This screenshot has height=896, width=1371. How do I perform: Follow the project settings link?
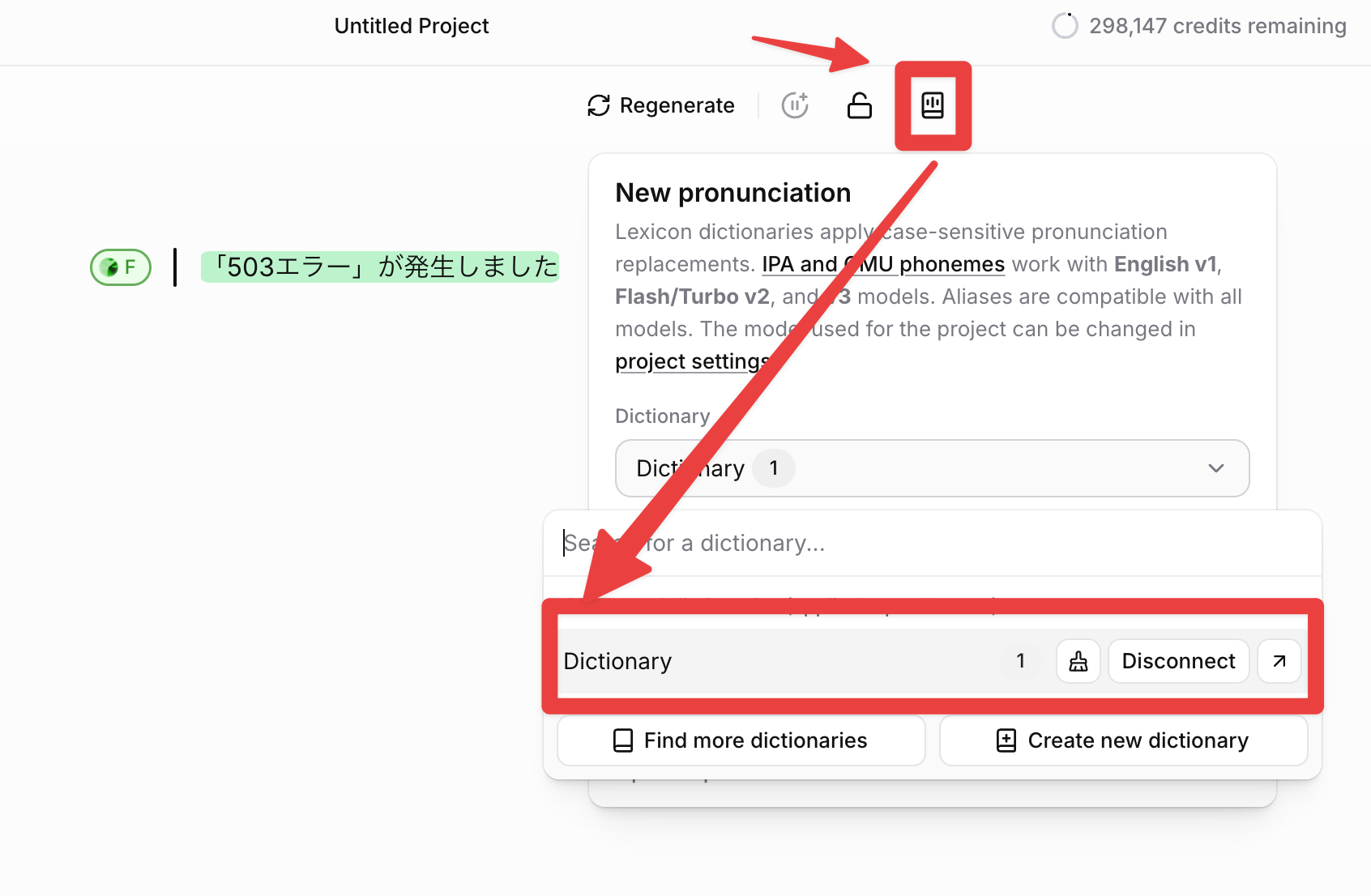(x=691, y=361)
